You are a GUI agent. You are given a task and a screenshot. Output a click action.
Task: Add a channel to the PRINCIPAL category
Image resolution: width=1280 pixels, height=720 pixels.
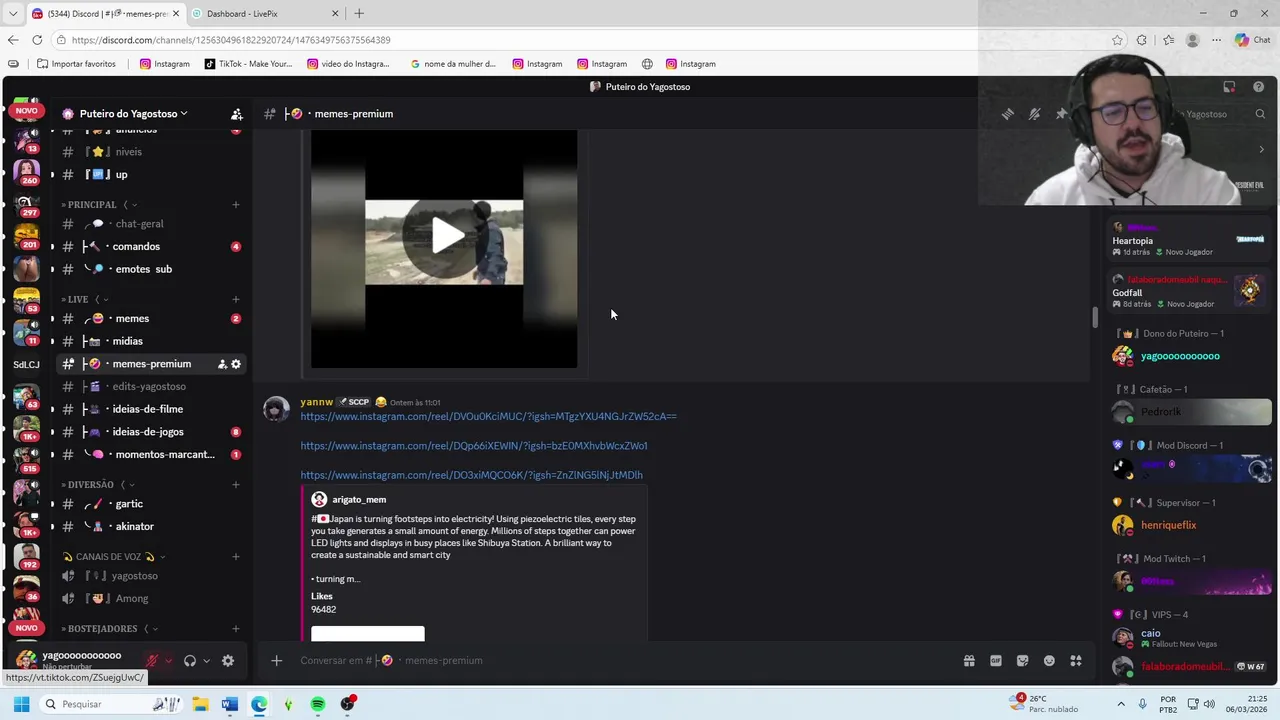[236, 204]
